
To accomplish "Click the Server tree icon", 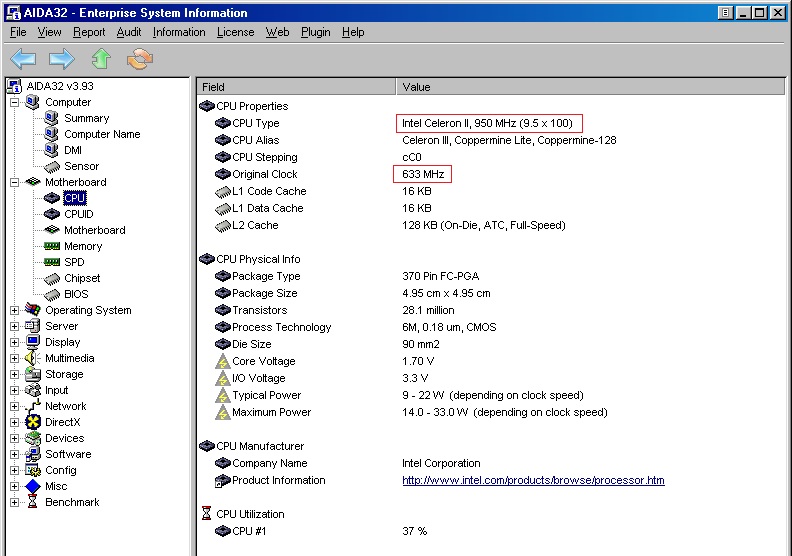I will [x=32, y=326].
